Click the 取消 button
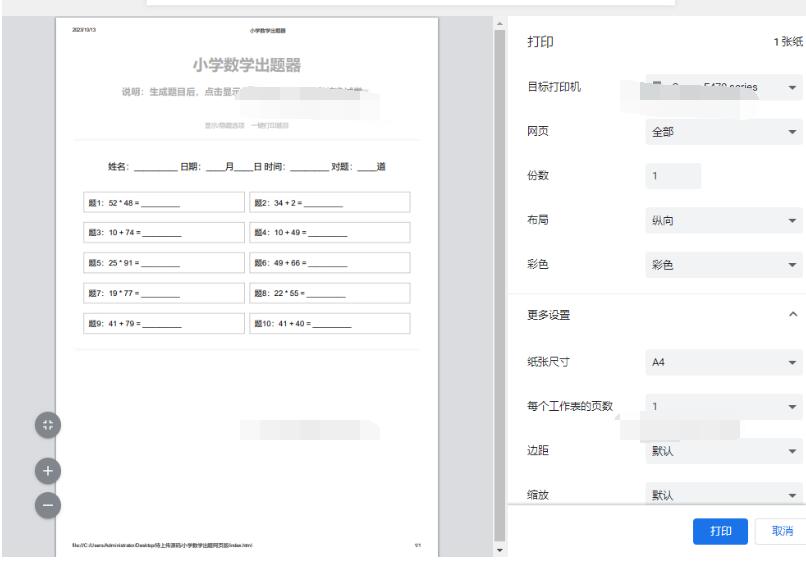Screen dimensions: 806x561 pyautogui.click(x=781, y=531)
